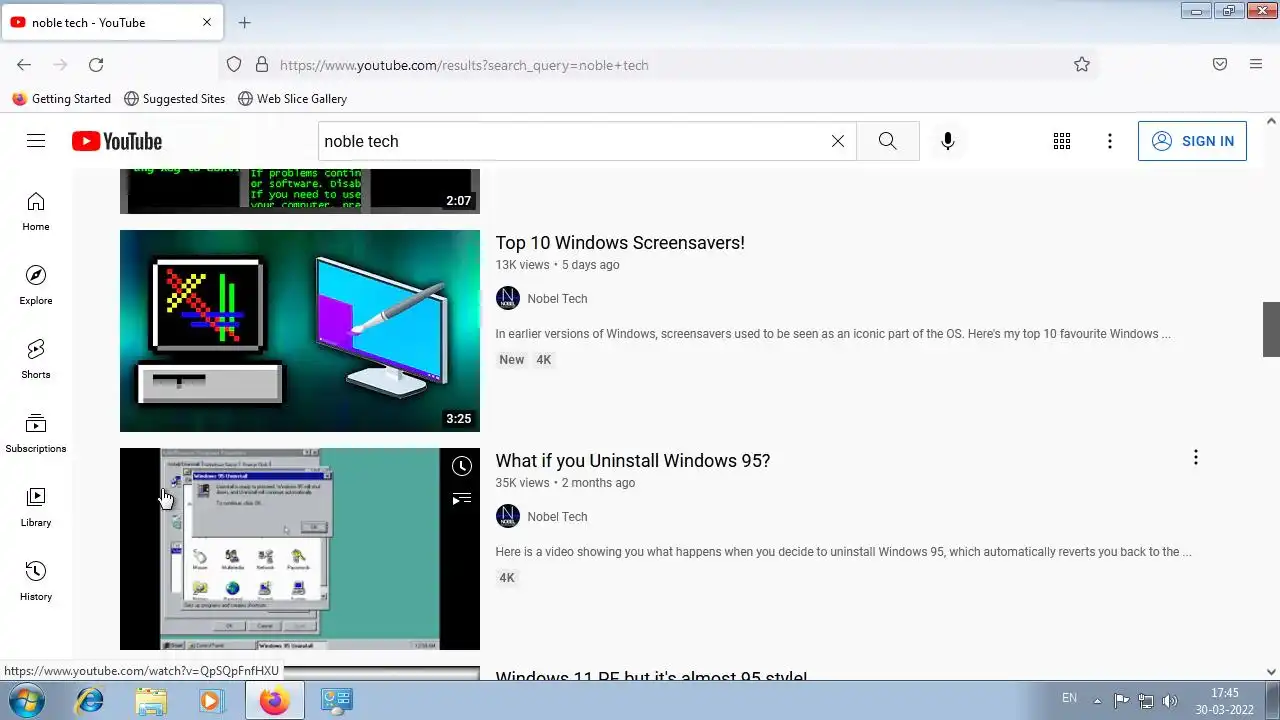
Task: Click the 13K views text
Action: 522,265
